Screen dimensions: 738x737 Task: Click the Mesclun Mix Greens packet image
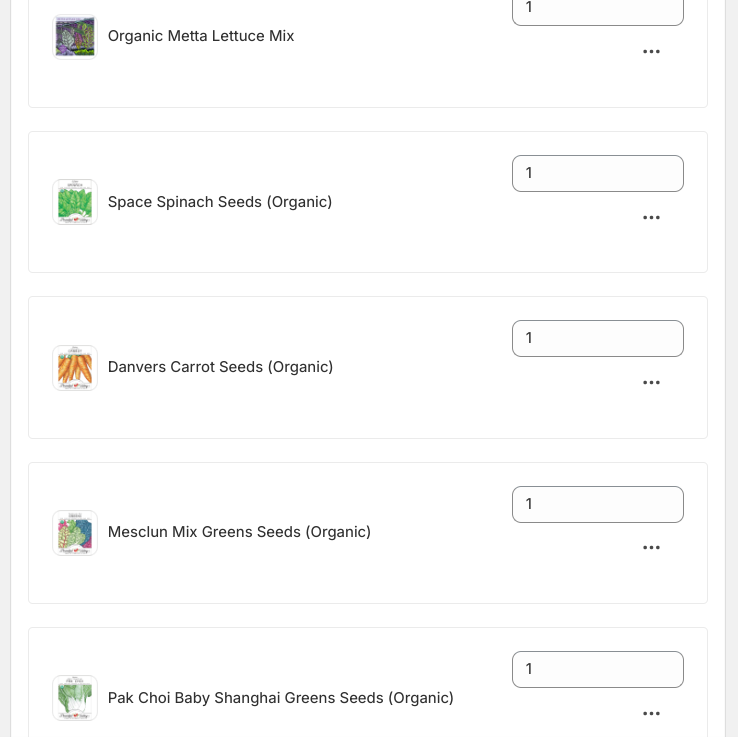[x=75, y=533]
